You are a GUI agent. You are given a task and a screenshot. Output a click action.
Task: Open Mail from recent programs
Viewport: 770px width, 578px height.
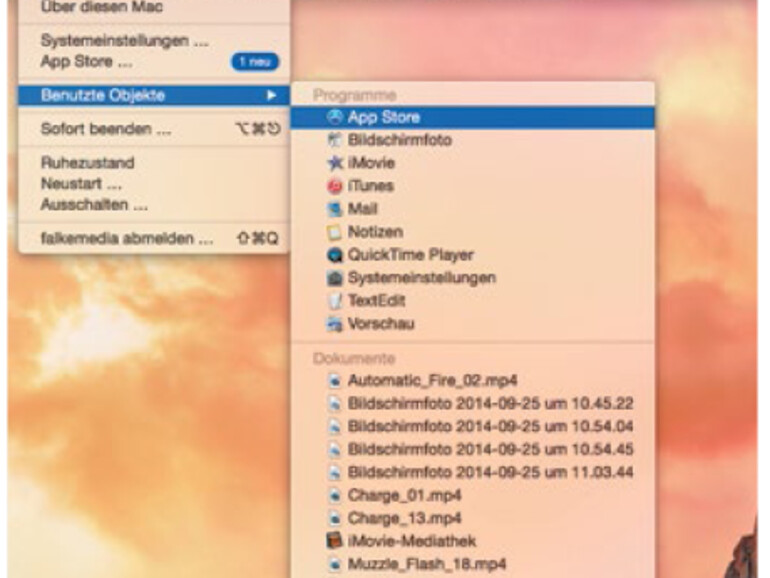pyautogui.click(x=472, y=209)
